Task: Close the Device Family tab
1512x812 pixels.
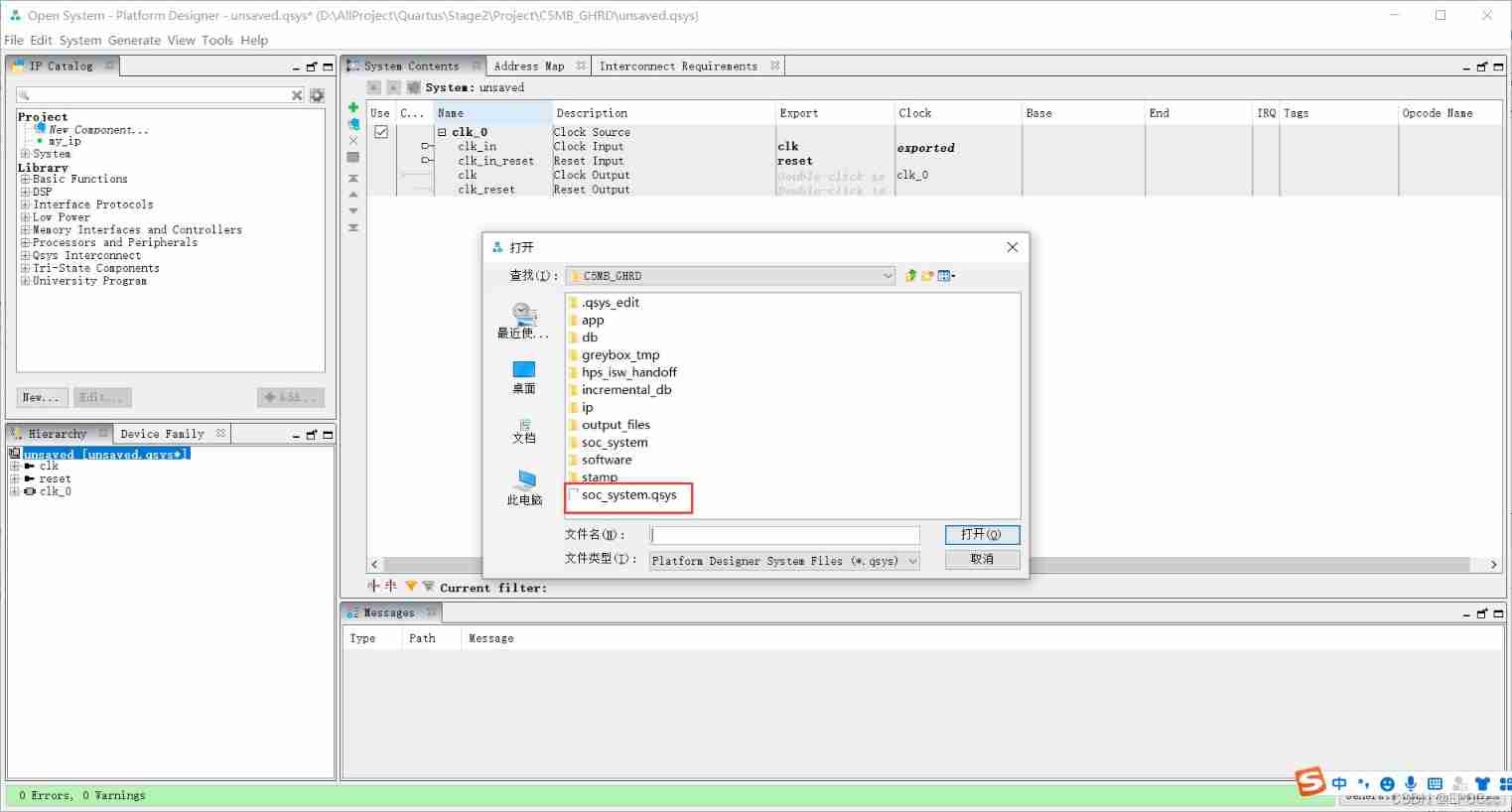Action: [220, 433]
